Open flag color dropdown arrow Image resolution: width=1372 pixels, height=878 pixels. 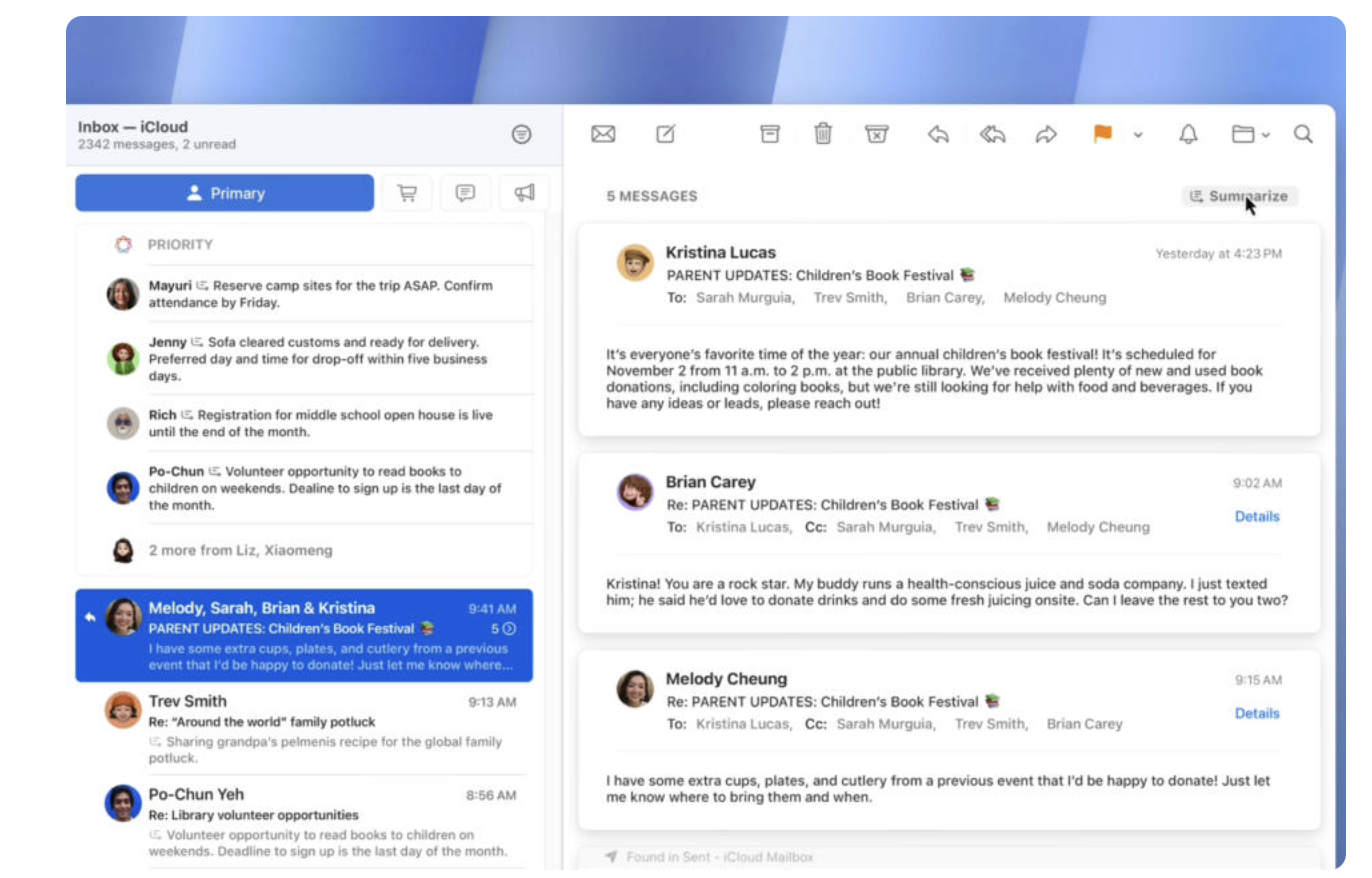pyautogui.click(x=1138, y=135)
